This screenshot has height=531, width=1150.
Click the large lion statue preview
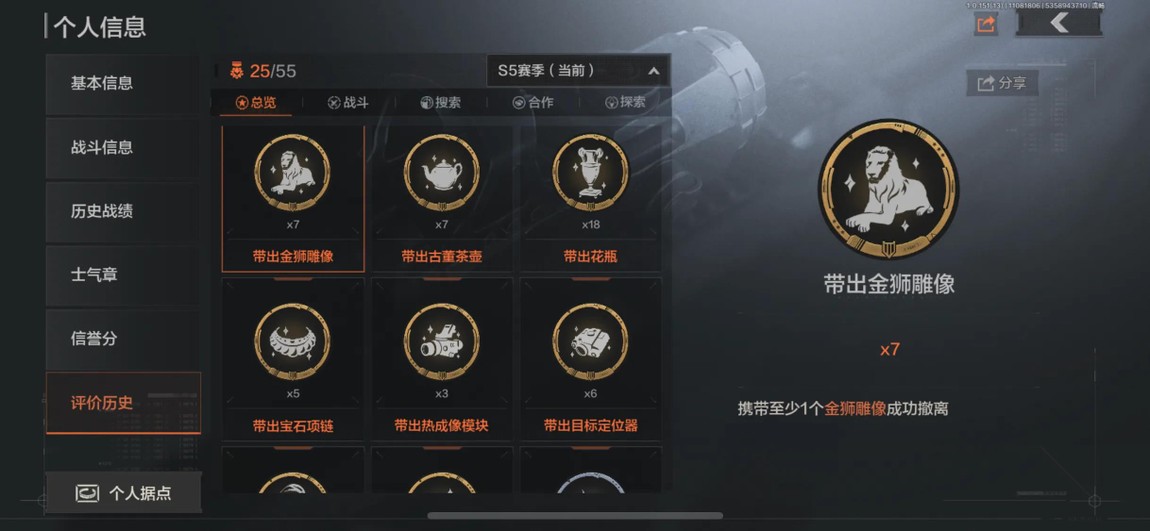(x=888, y=190)
